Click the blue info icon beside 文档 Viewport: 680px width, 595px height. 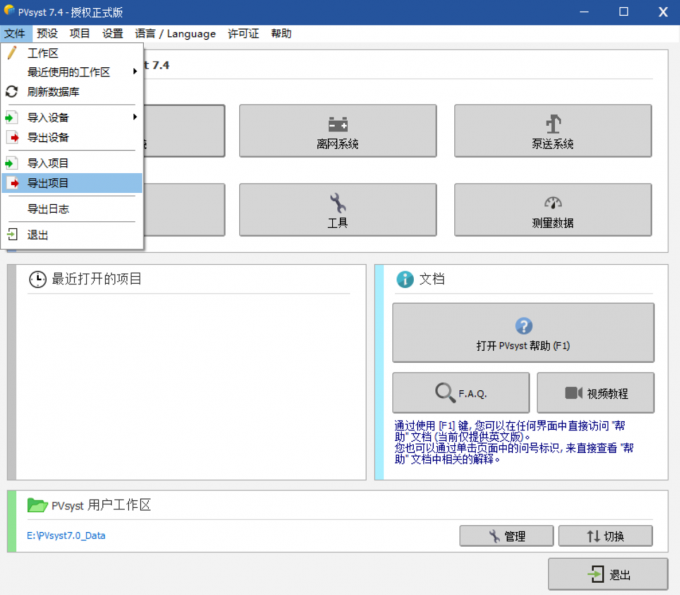pyautogui.click(x=405, y=279)
